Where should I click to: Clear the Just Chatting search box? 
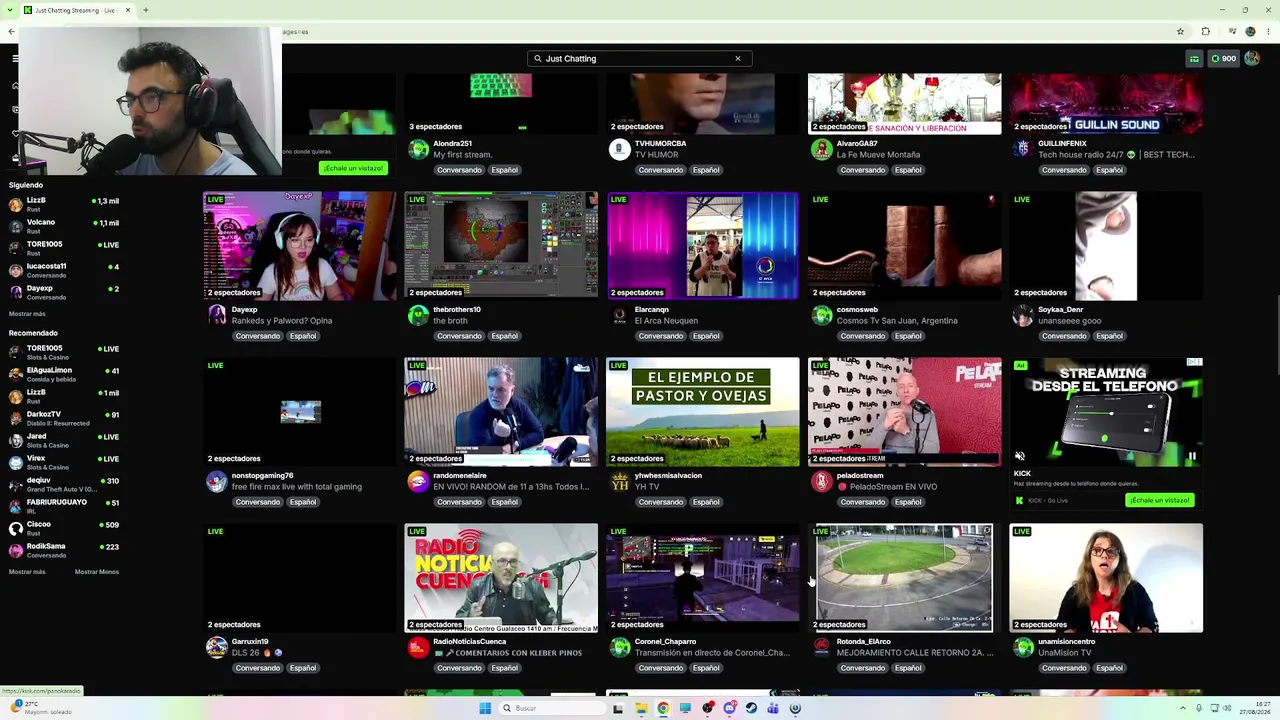coord(738,58)
